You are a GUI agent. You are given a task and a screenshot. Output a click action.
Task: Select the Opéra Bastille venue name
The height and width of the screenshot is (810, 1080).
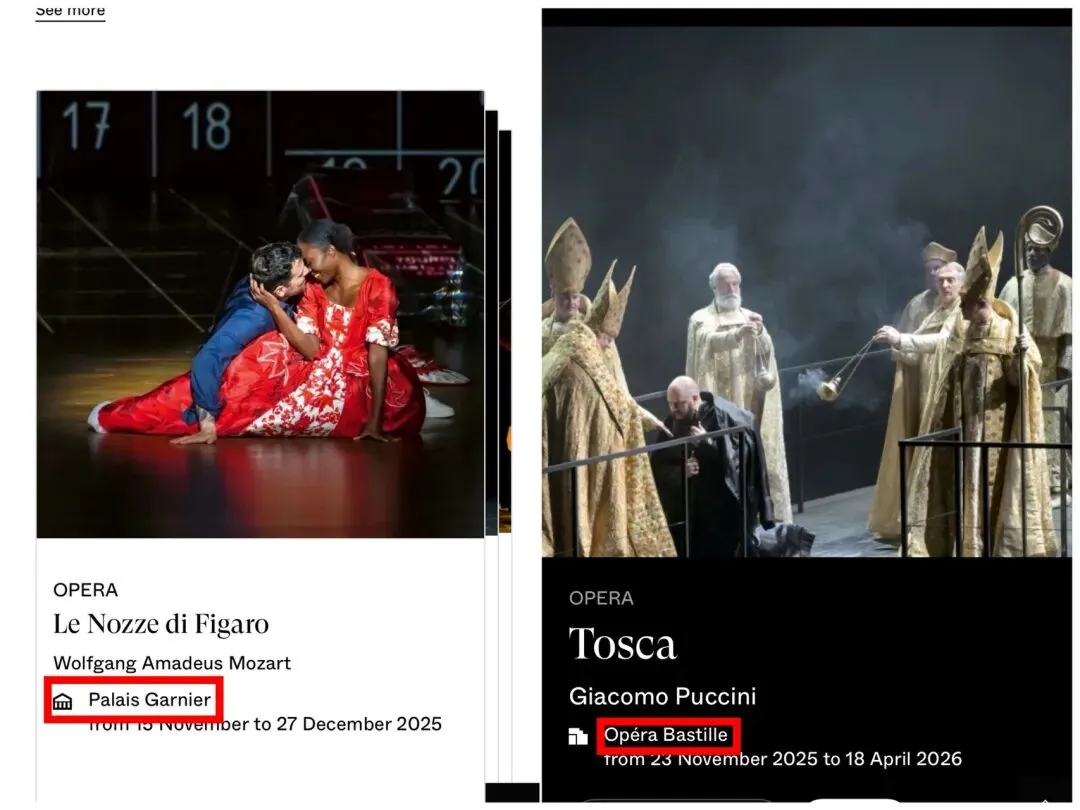(x=665, y=735)
